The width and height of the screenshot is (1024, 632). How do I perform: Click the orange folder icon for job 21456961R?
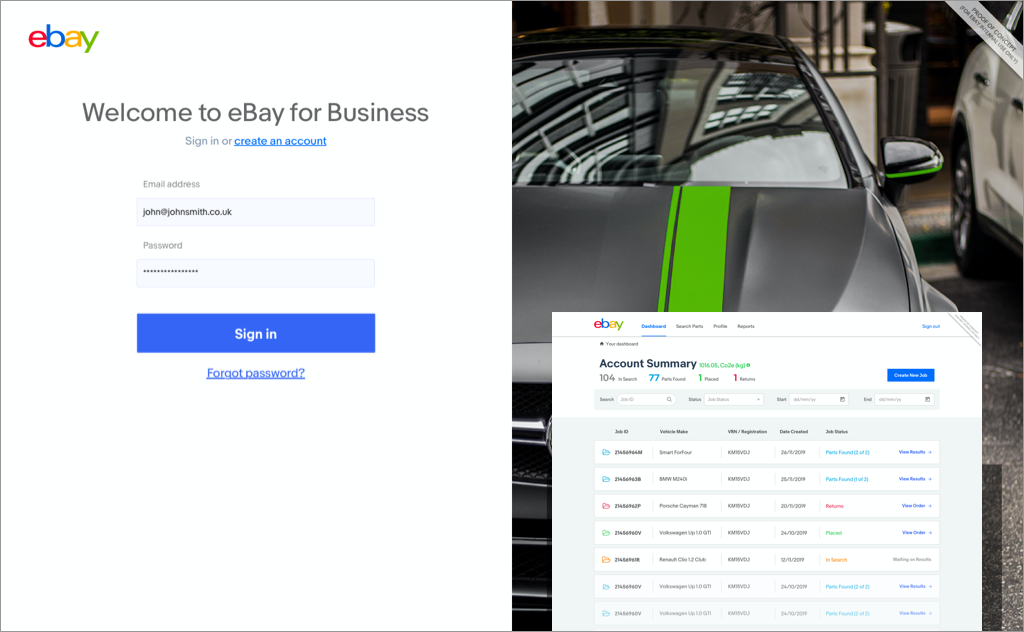(x=606, y=560)
